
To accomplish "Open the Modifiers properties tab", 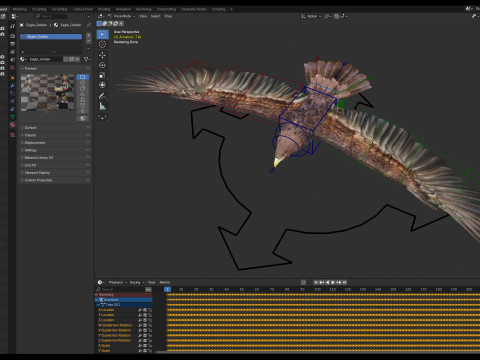I will point(13,86).
